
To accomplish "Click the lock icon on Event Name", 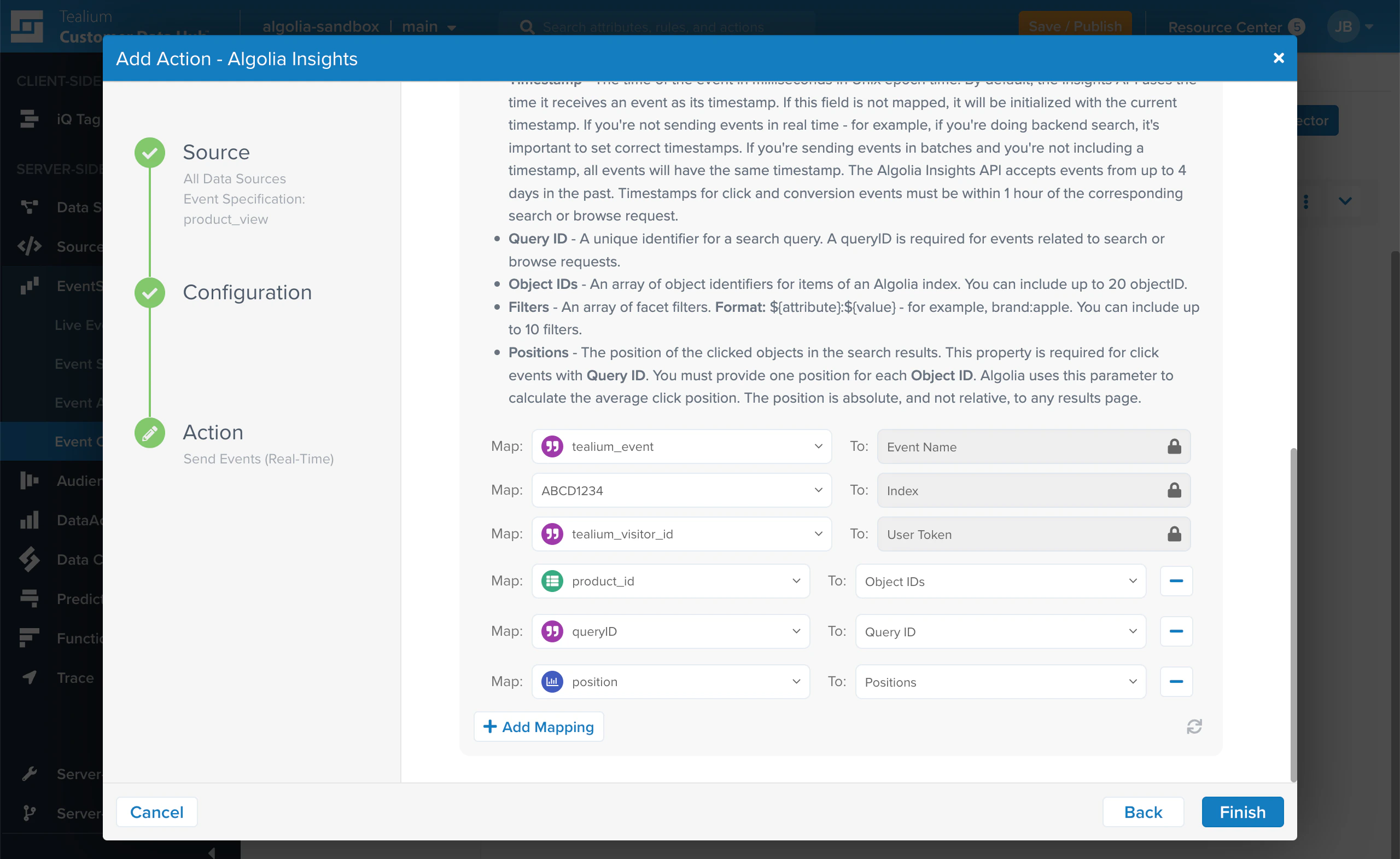I will click(x=1174, y=446).
